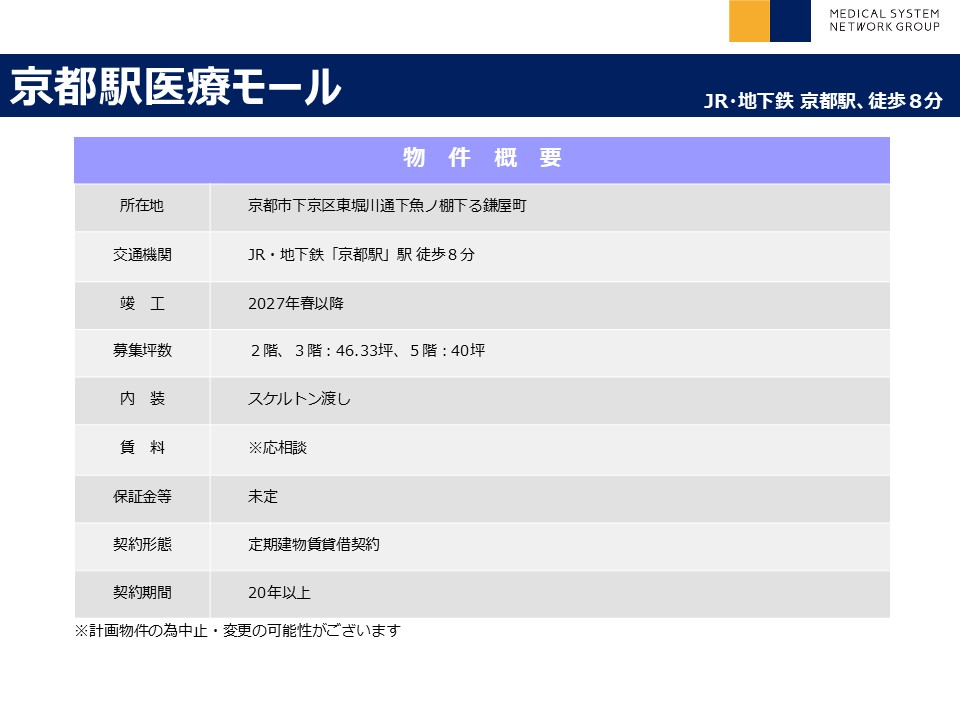This screenshot has width=960, height=720.
Task: Select the 賃料 label cell
Action: point(142,448)
